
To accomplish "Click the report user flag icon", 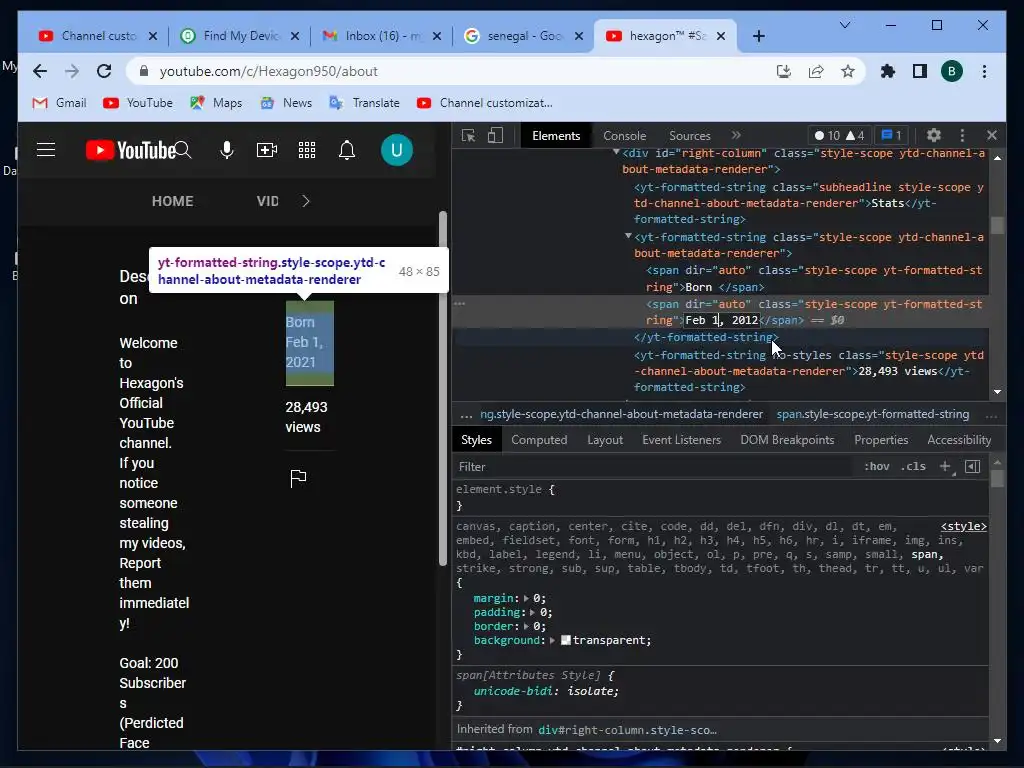I will (298, 478).
